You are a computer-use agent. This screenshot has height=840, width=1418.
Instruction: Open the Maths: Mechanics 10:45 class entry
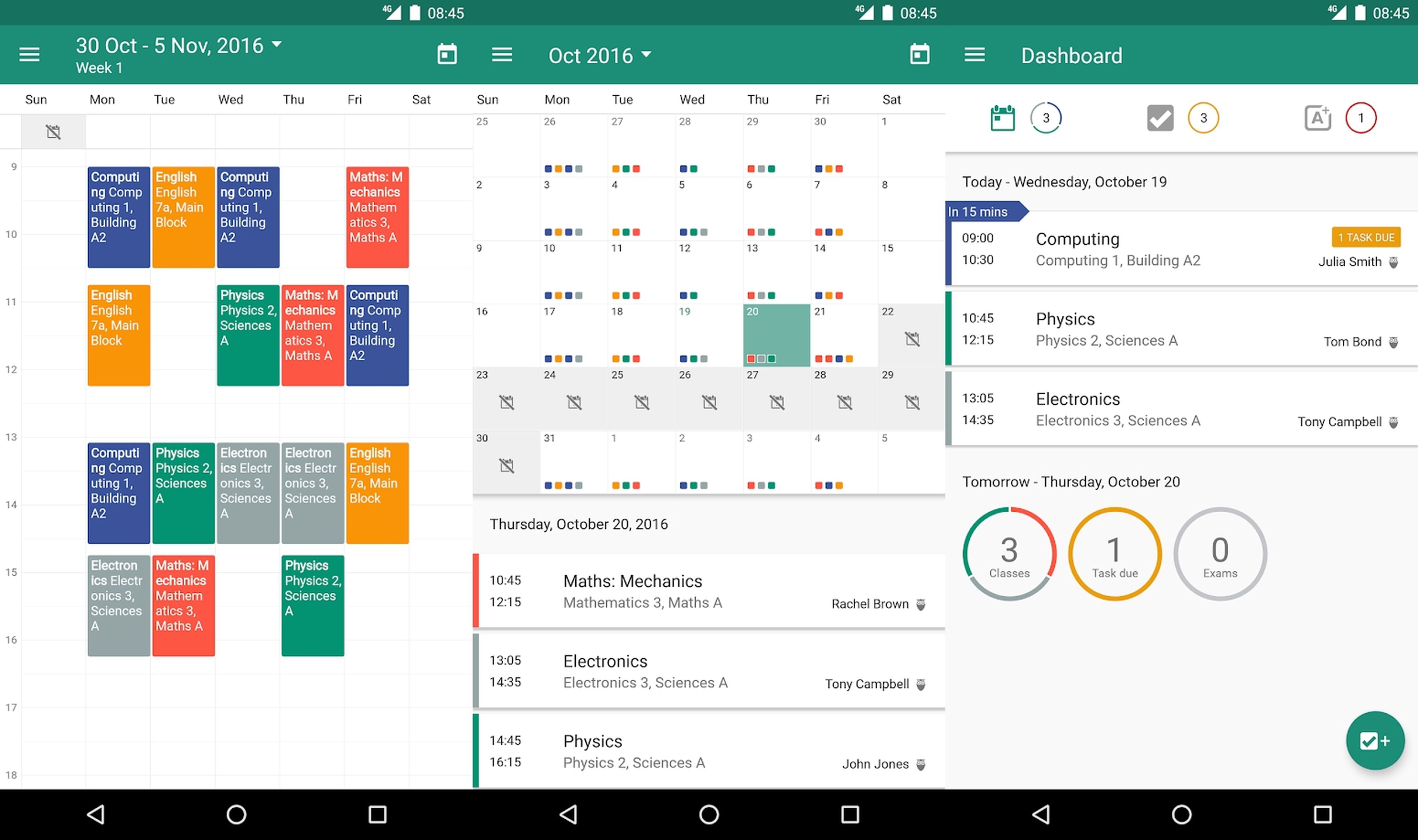pyautogui.click(x=708, y=591)
